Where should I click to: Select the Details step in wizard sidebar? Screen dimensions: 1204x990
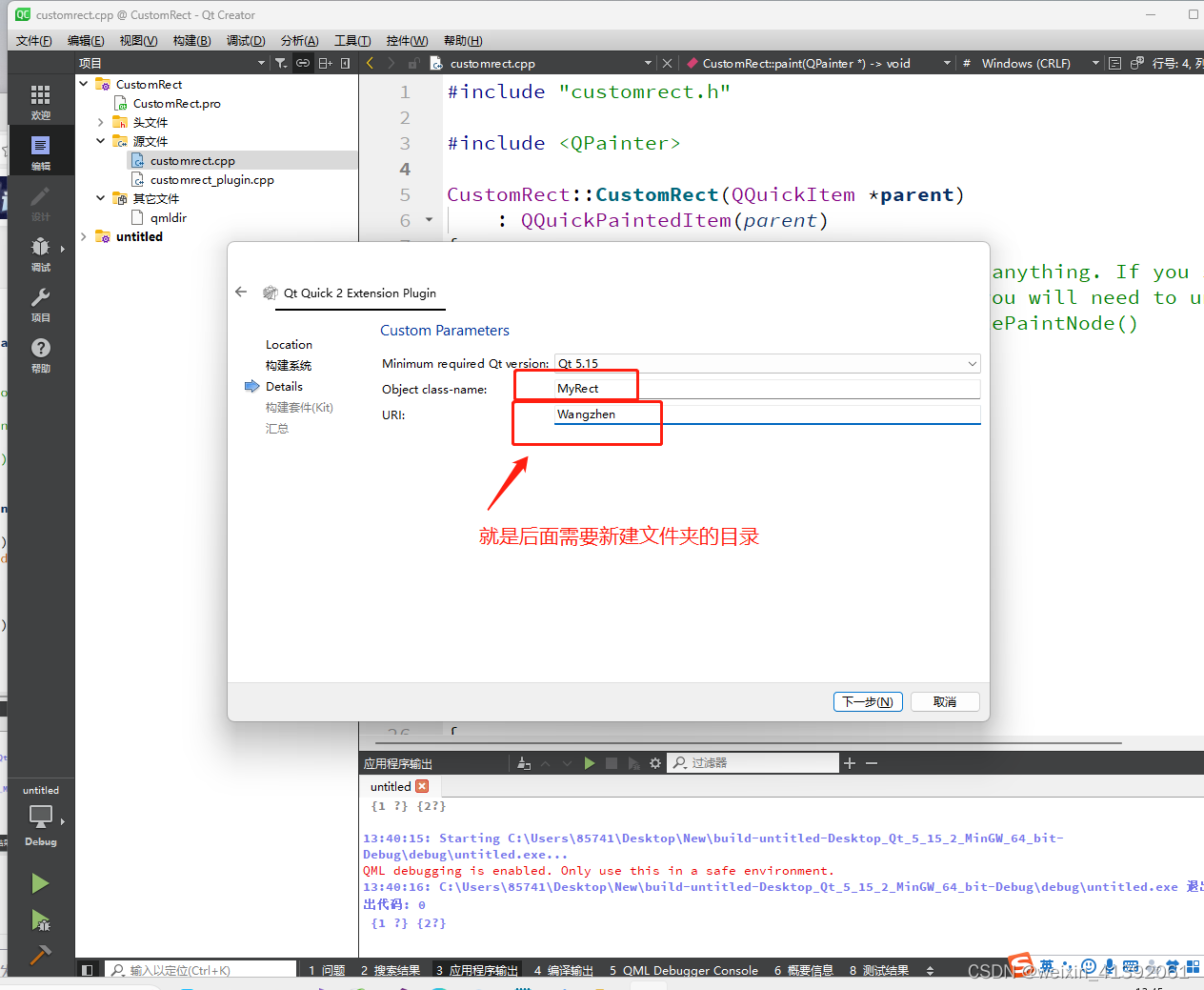pyautogui.click(x=284, y=386)
